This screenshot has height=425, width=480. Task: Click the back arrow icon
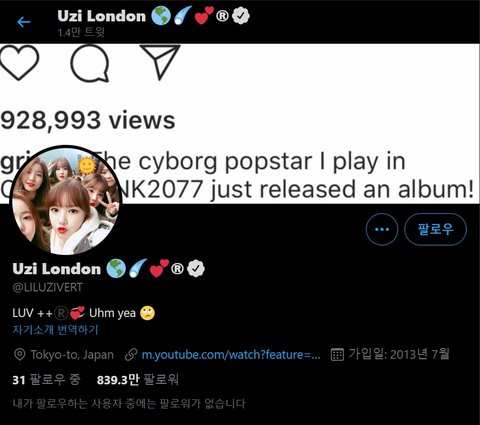pyautogui.click(x=24, y=22)
